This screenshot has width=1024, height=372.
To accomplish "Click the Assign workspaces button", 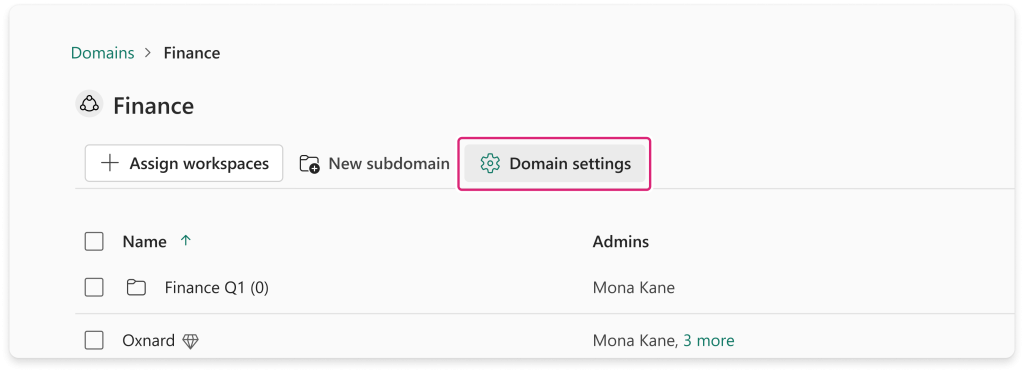I will tap(184, 163).
